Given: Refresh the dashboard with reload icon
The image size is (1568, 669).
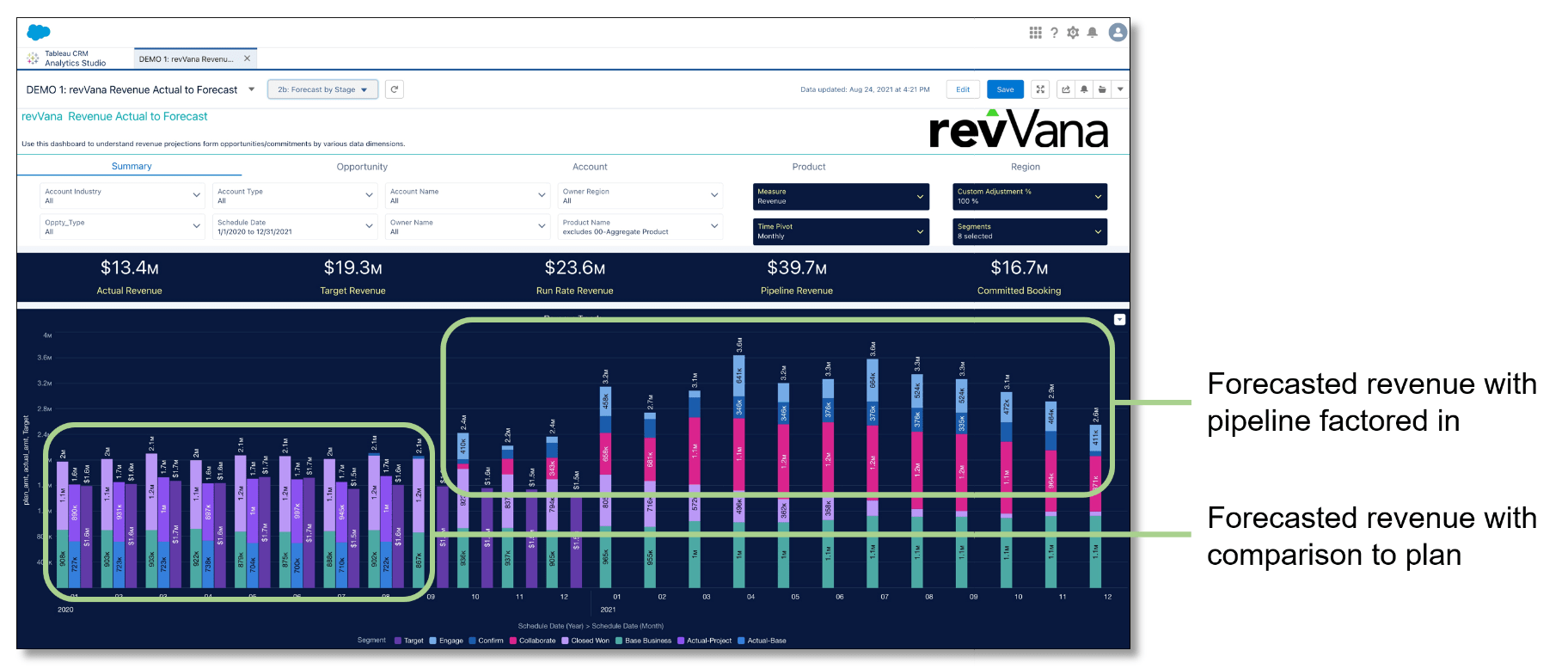Looking at the screenshot, I should click(395, 89).
